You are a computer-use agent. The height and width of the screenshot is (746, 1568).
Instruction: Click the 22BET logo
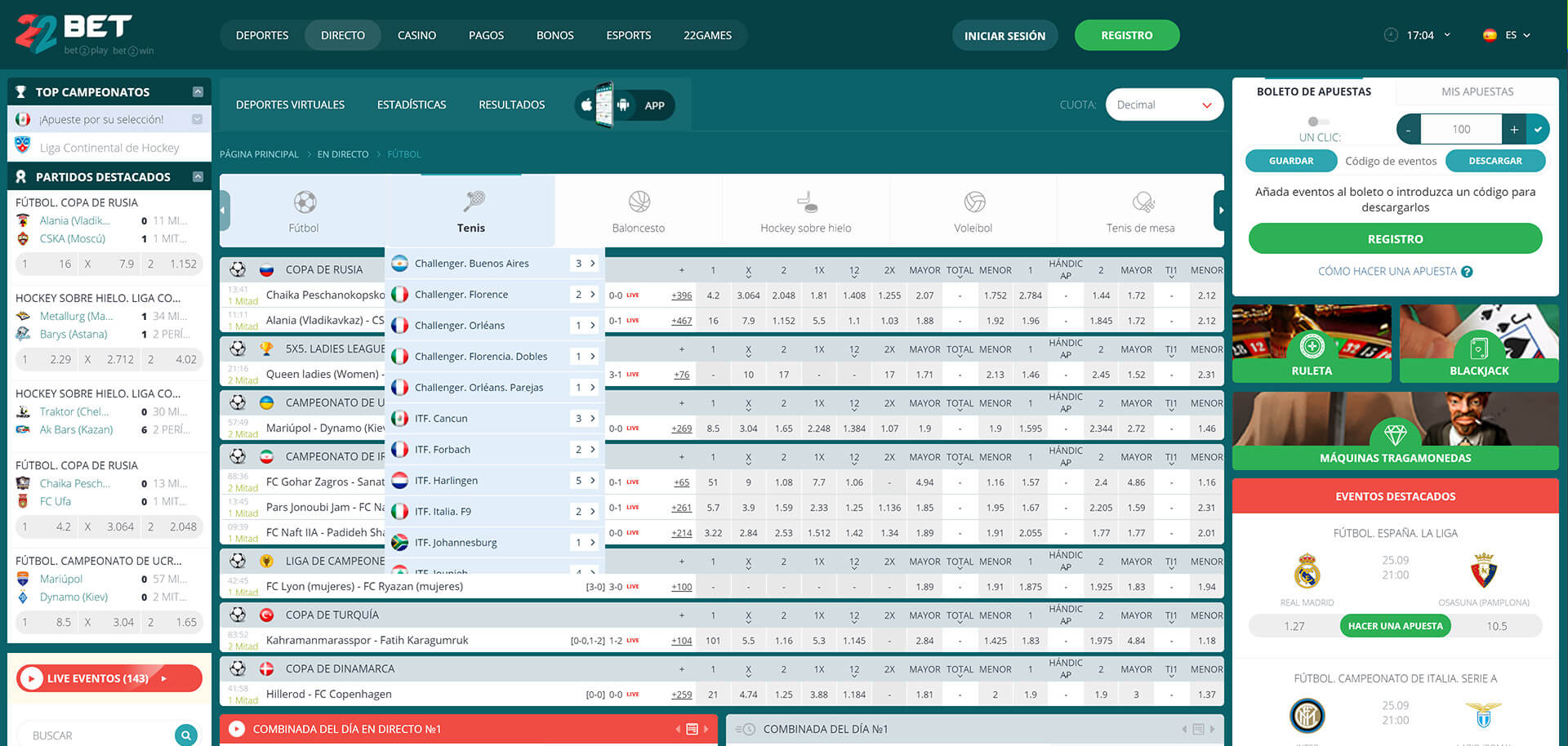click(84, 34)
